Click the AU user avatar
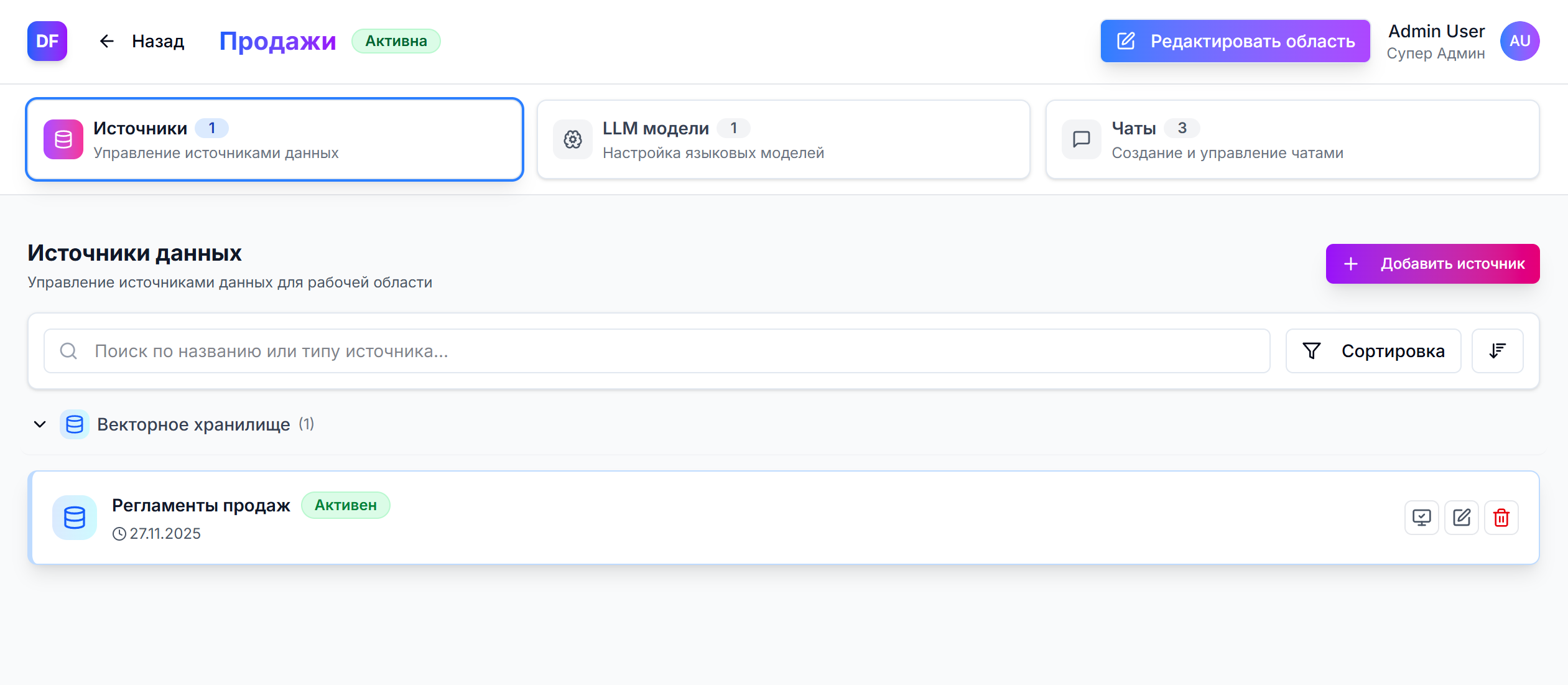The width and height of the screenshot is (1568, 685). pos(1519,41)
